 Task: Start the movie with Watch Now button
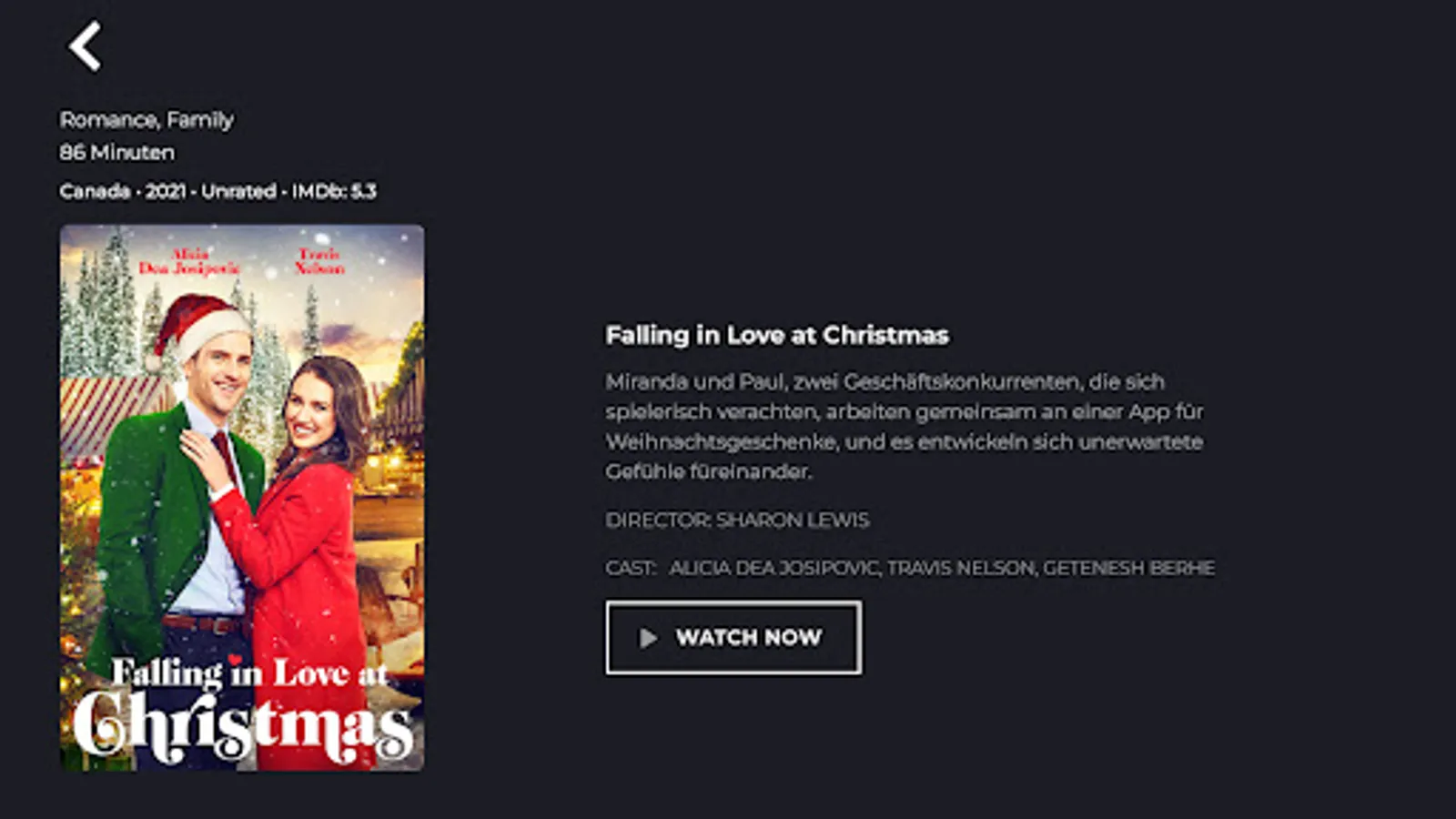tap(733, 638)
